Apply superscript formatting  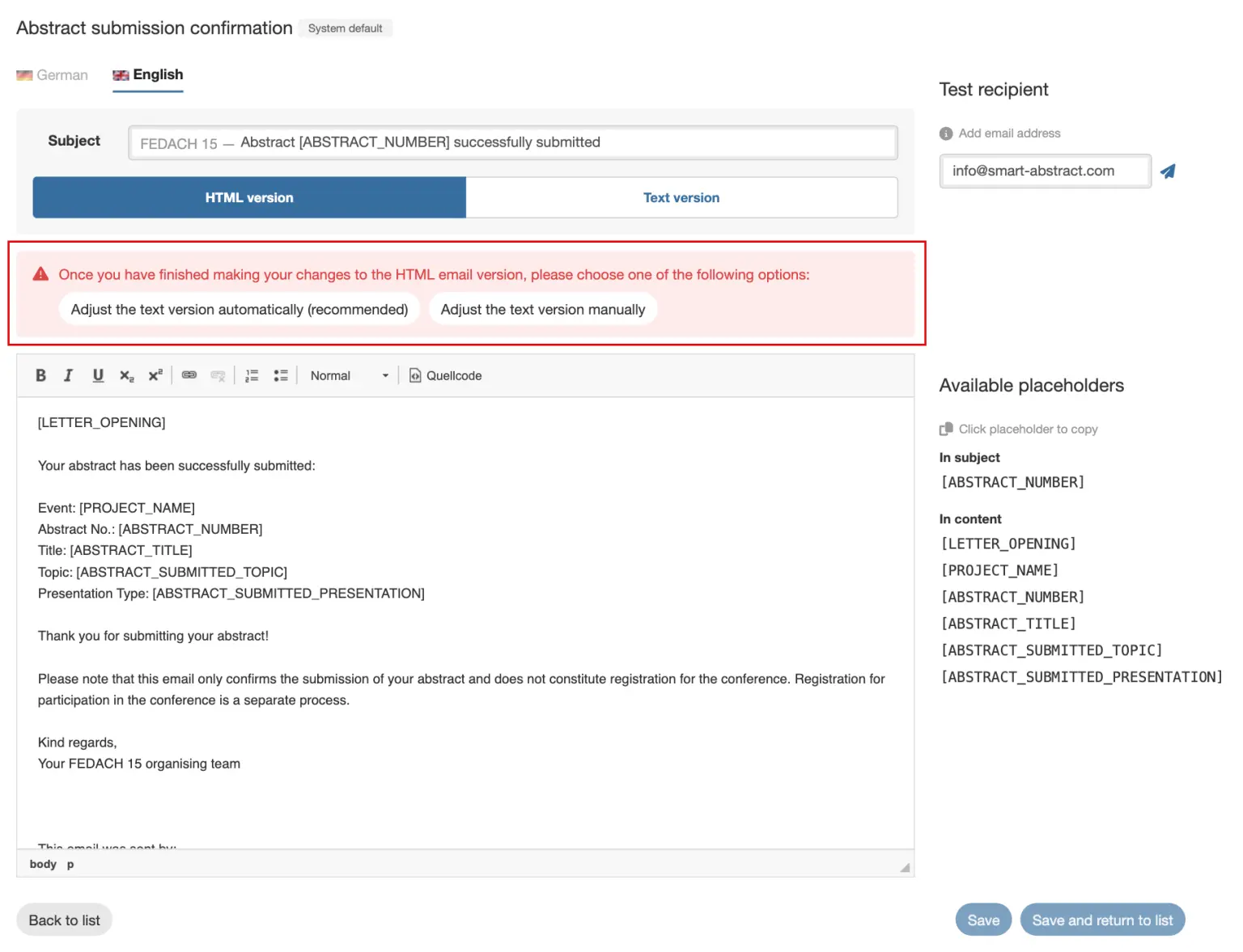coord(155,375)
